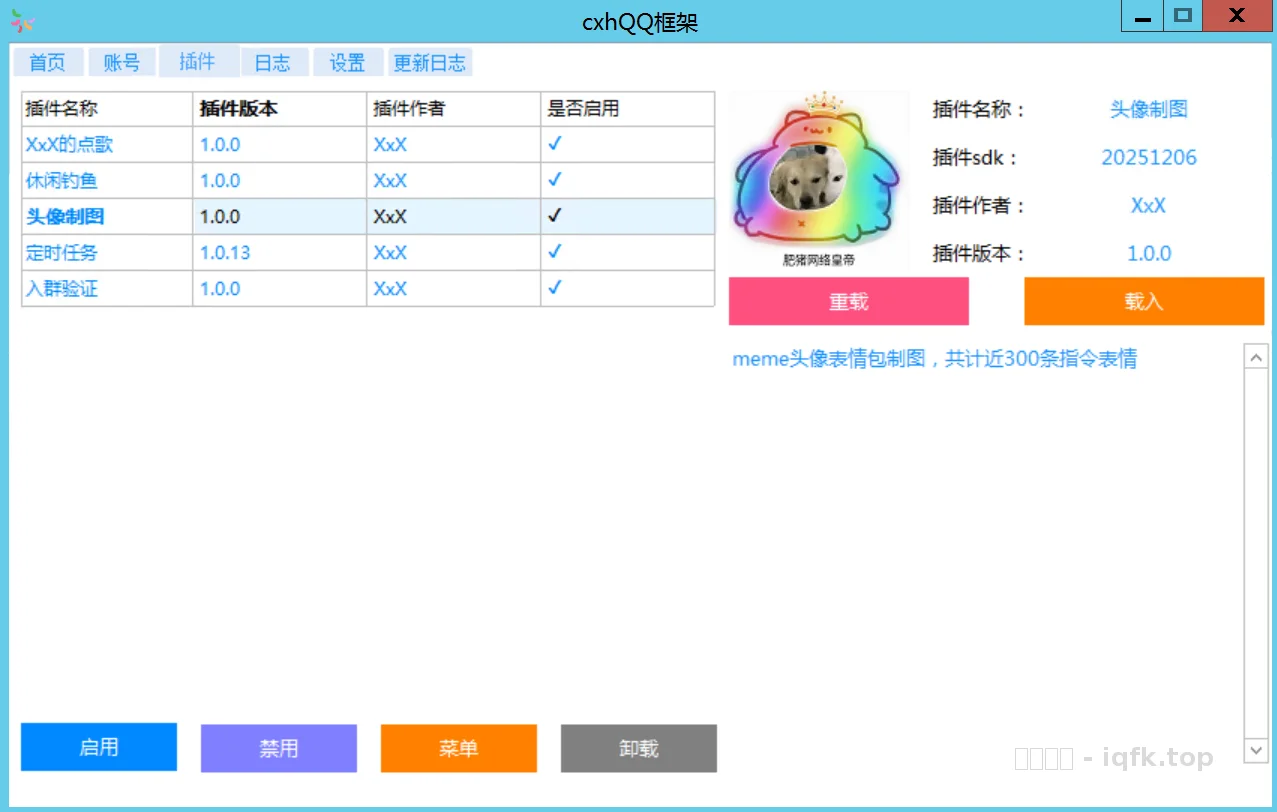
Task: Click the orange 载入 button
Action: point(1143,301)
